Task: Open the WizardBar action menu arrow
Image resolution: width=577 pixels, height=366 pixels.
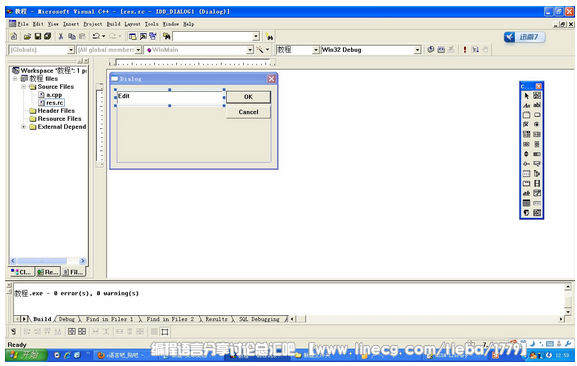Action: point(268,49)
